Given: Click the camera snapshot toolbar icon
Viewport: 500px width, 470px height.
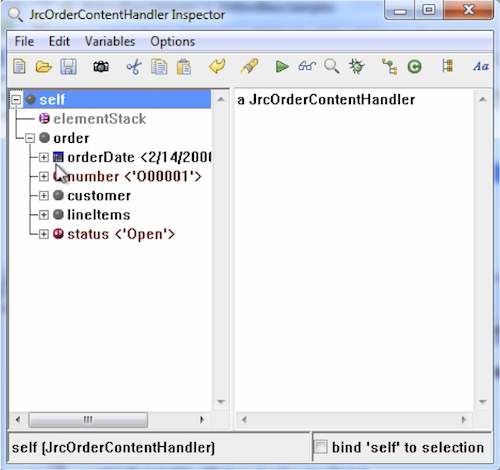Looking at the screenshot, I should pos(101,67).
